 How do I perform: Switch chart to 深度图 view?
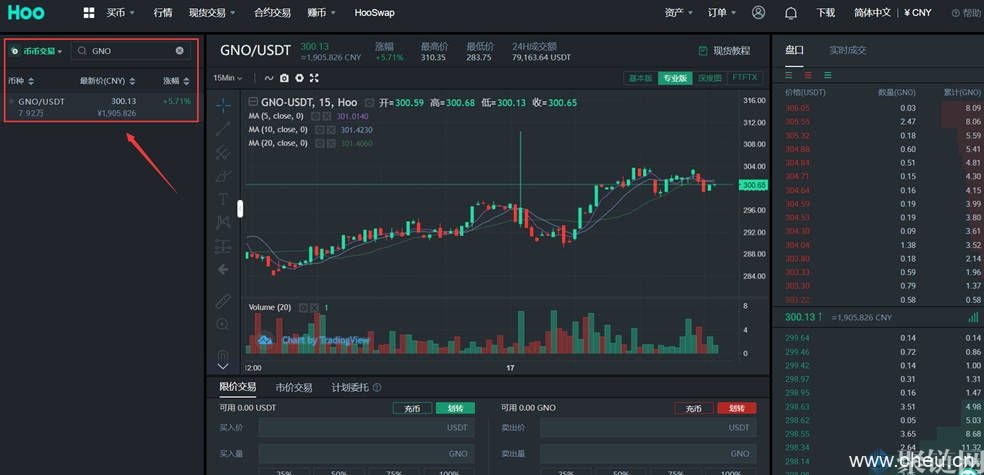pos(709,77)
